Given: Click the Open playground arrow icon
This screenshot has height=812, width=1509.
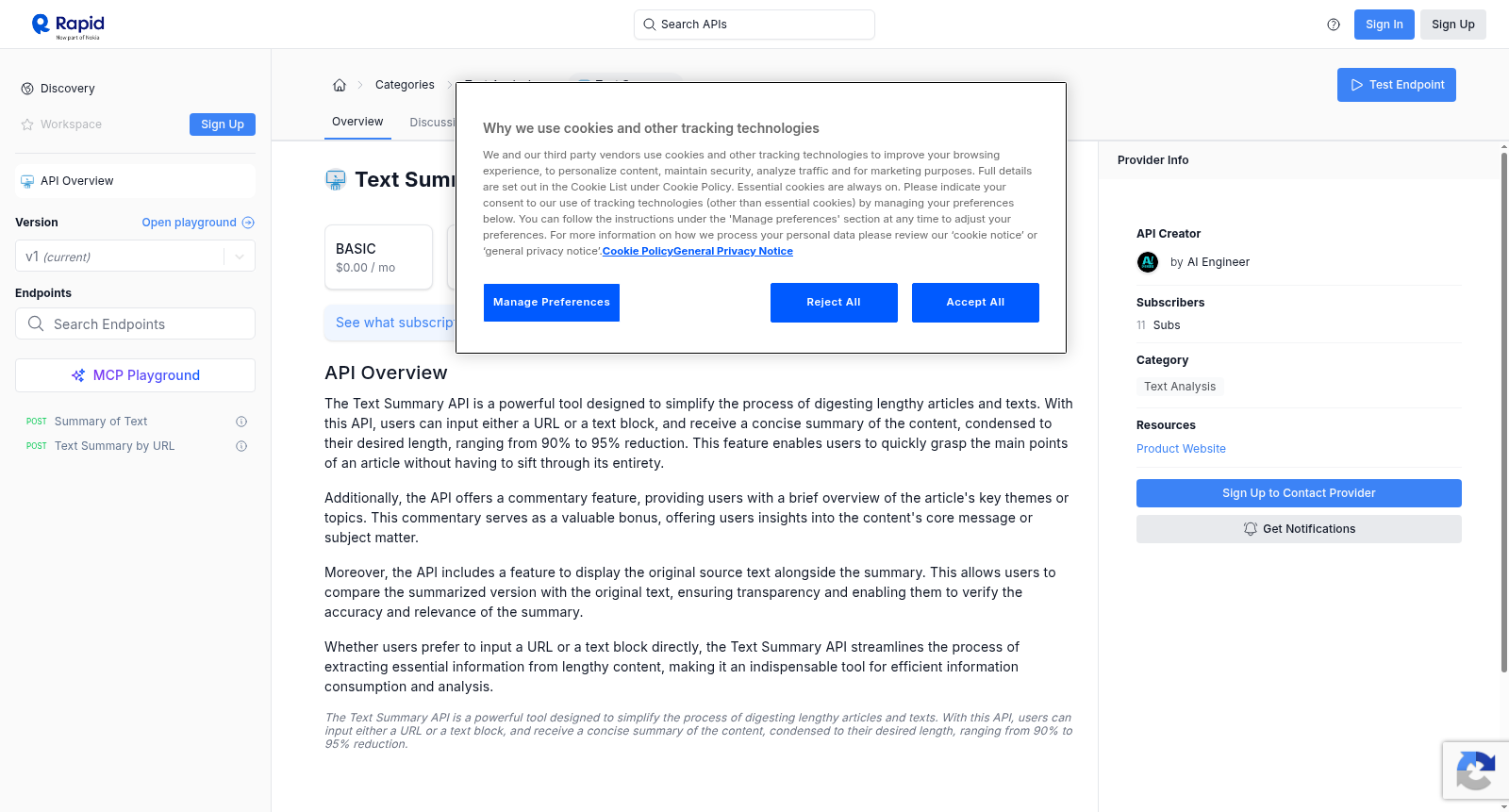Looking at the screenshot, I should 248,223.
